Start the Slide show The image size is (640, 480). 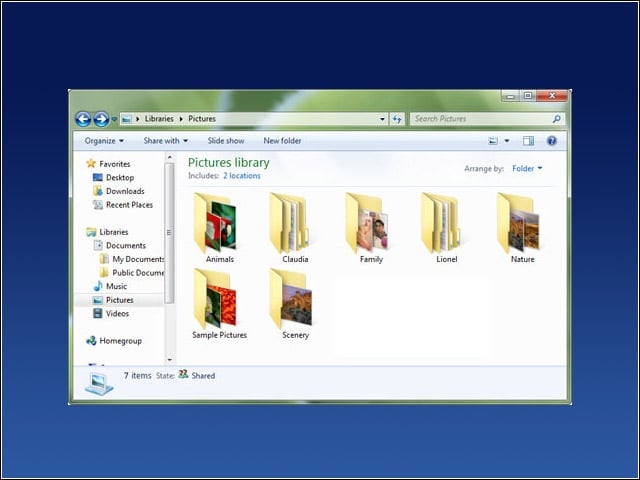tap(226, 141)
